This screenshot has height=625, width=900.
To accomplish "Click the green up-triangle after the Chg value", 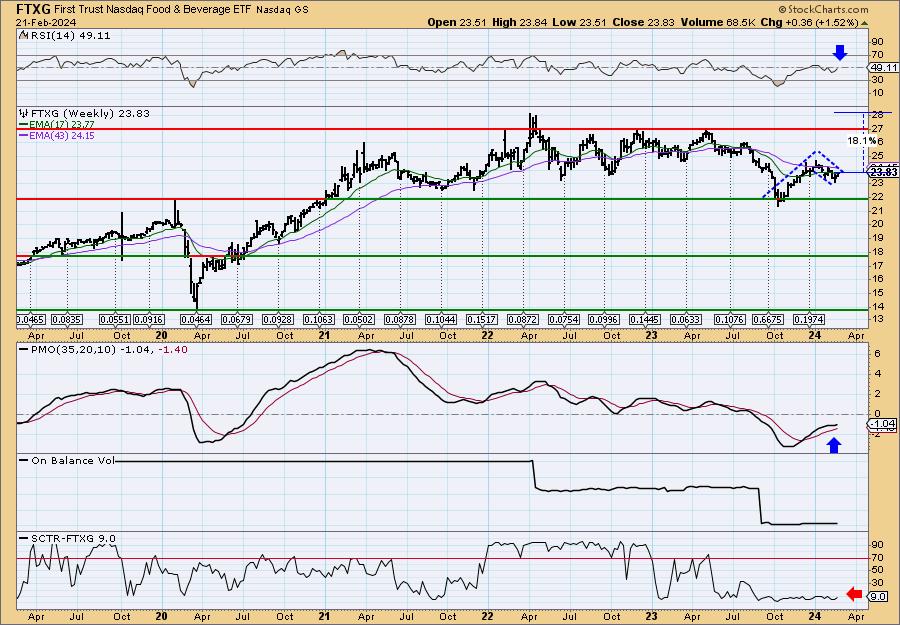I will click(x=864, y=22).
